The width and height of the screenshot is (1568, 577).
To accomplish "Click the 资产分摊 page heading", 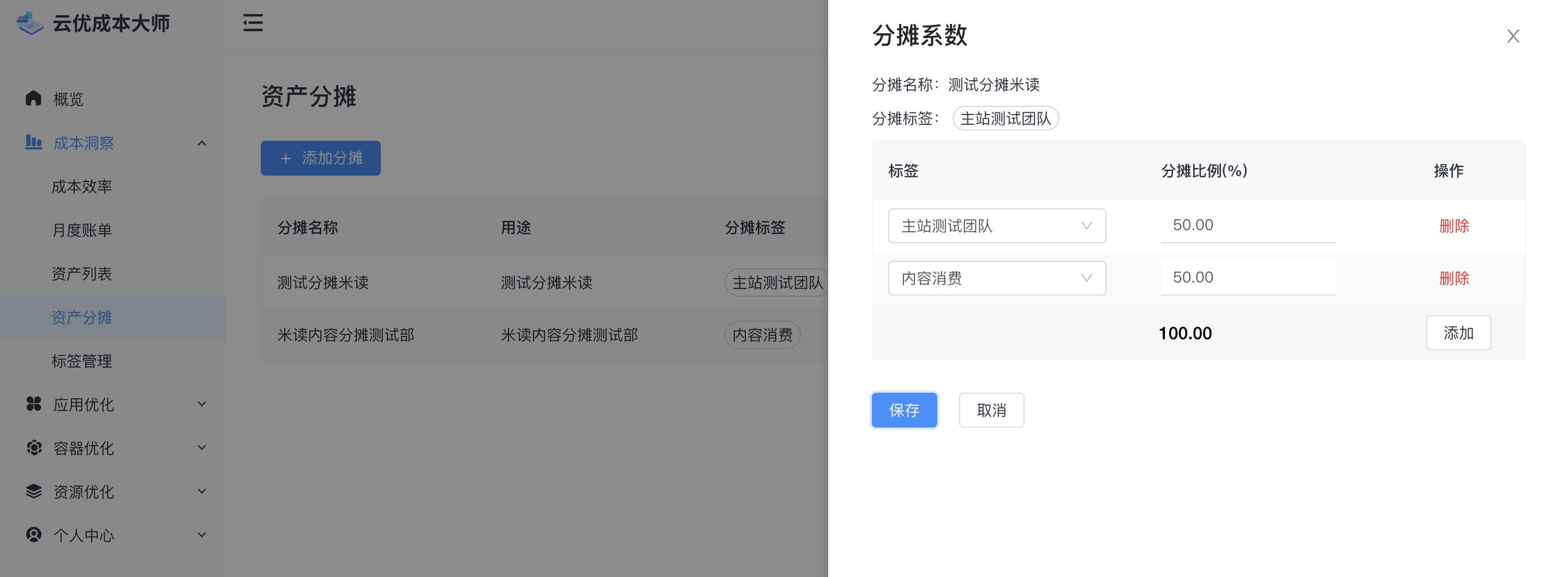I will (309, 96).
